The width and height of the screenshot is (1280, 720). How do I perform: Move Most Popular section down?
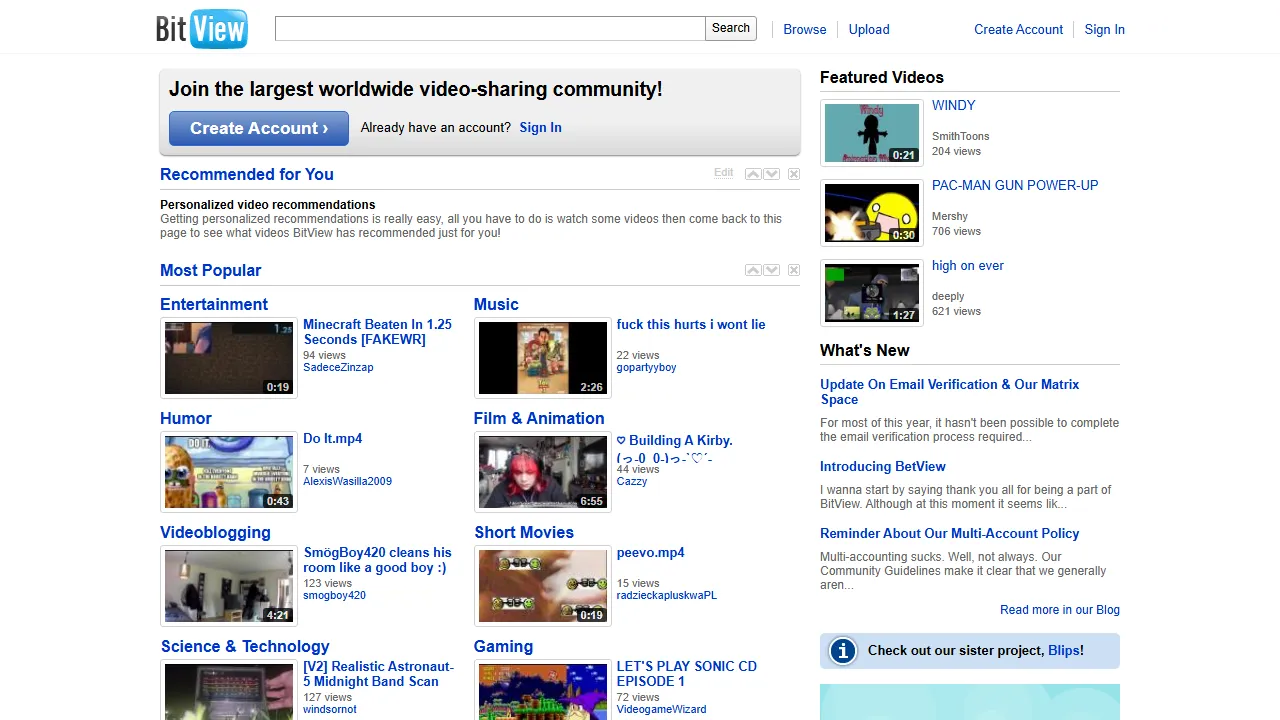[771, 270]
